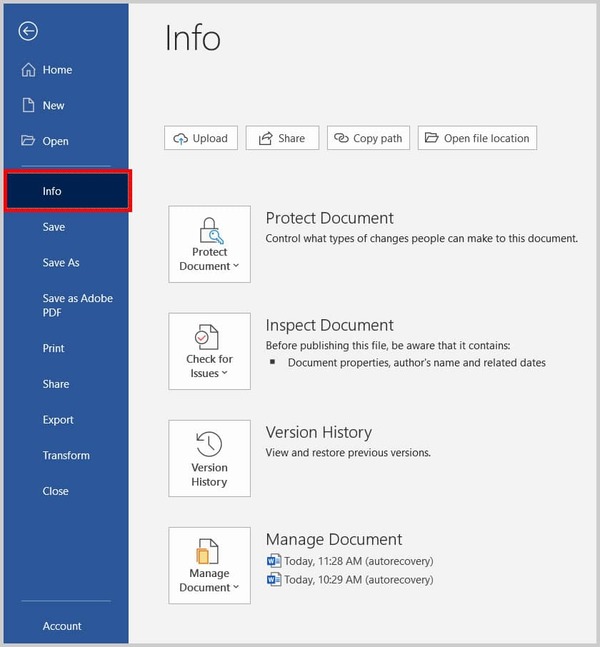The width and height of the screenshot is (600, 647).
Task: Click the Word icon beside 10:29 AM version
Action: pyautogui.click(x=274, y=580)
